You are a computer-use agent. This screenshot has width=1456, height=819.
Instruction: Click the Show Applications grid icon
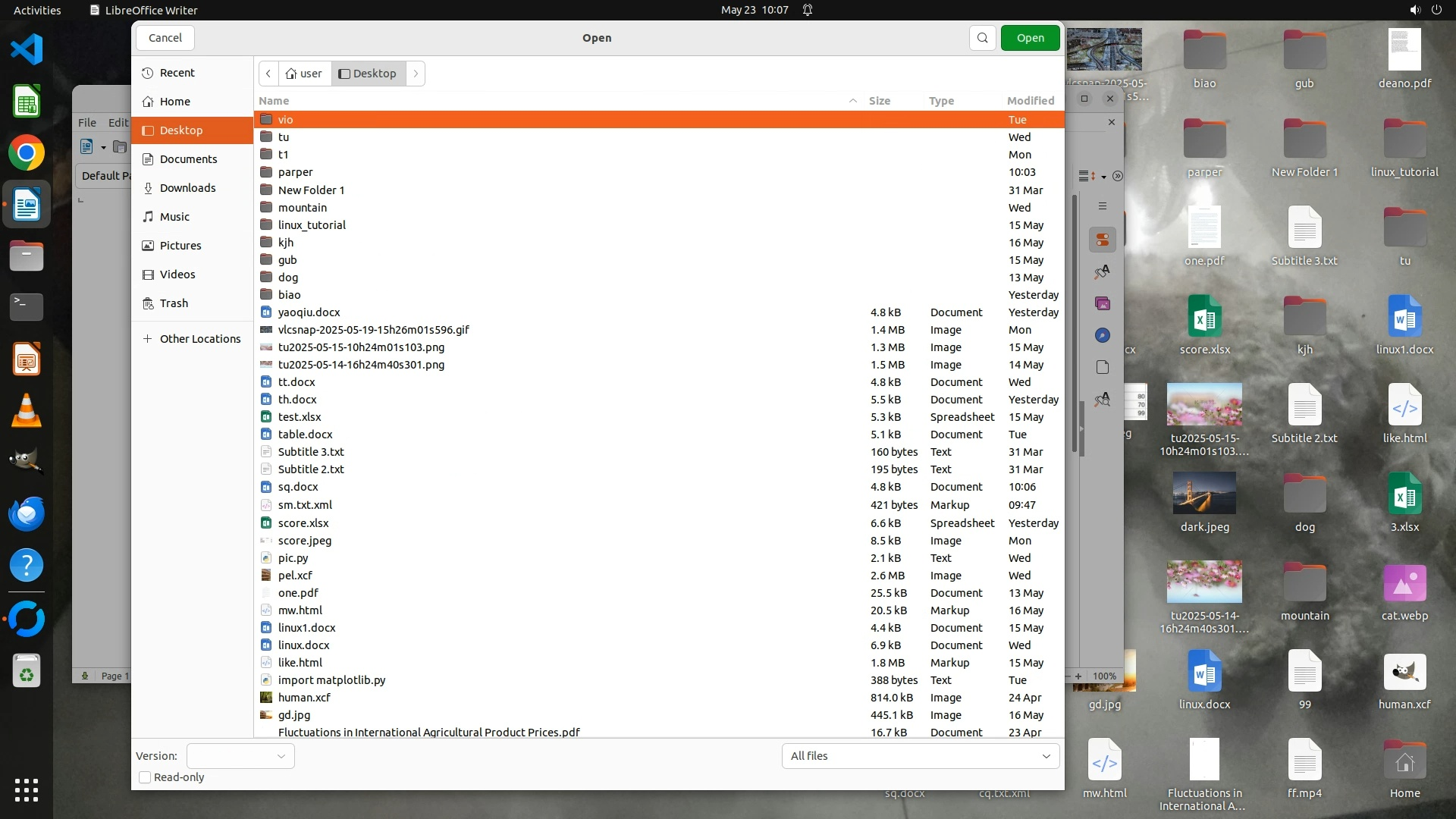pos(27,790)
